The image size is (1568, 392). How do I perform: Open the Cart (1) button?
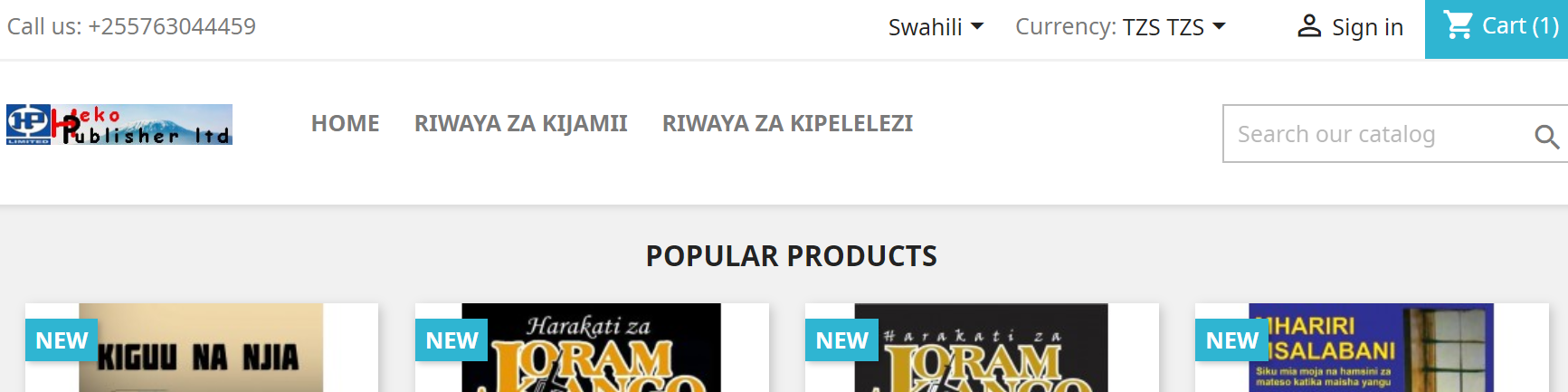pos(1497,29)
